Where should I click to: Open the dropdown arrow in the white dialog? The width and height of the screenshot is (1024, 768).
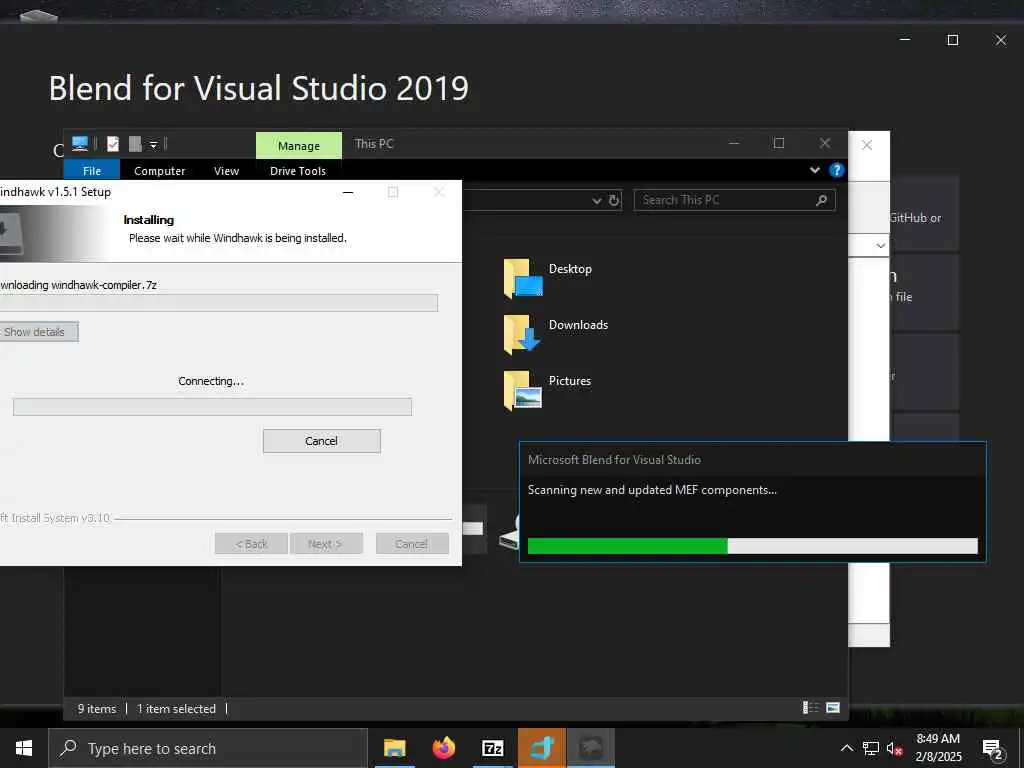(x=880, y=246)
